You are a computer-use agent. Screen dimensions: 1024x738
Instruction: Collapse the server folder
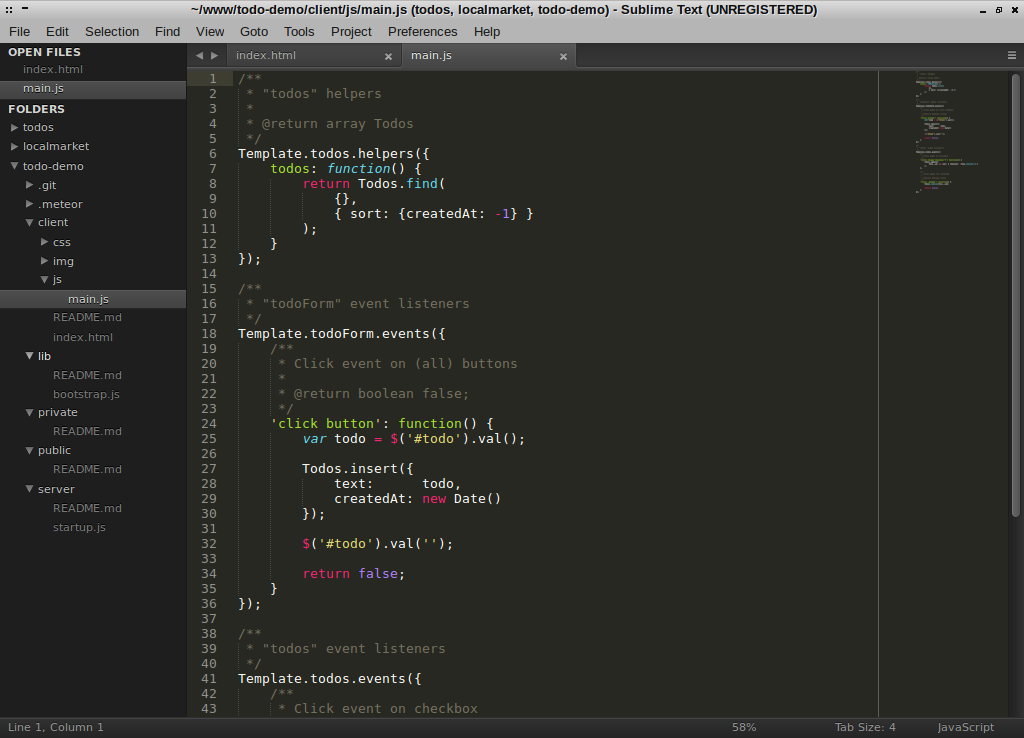click(x=29, y=489)
